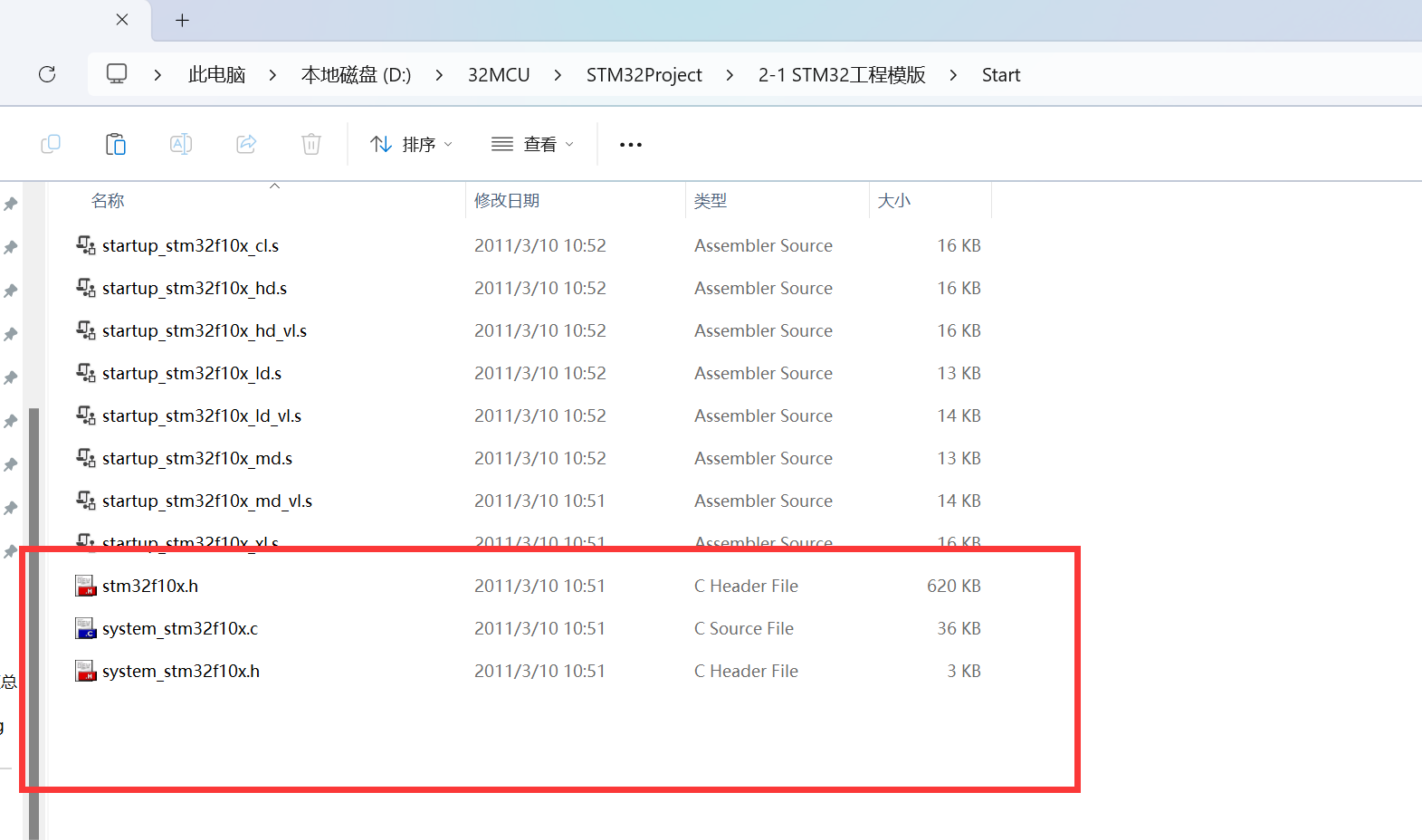1422x840 pixels.
Task: Expand chevron after 32MCU
Action: tap(558, 75)
